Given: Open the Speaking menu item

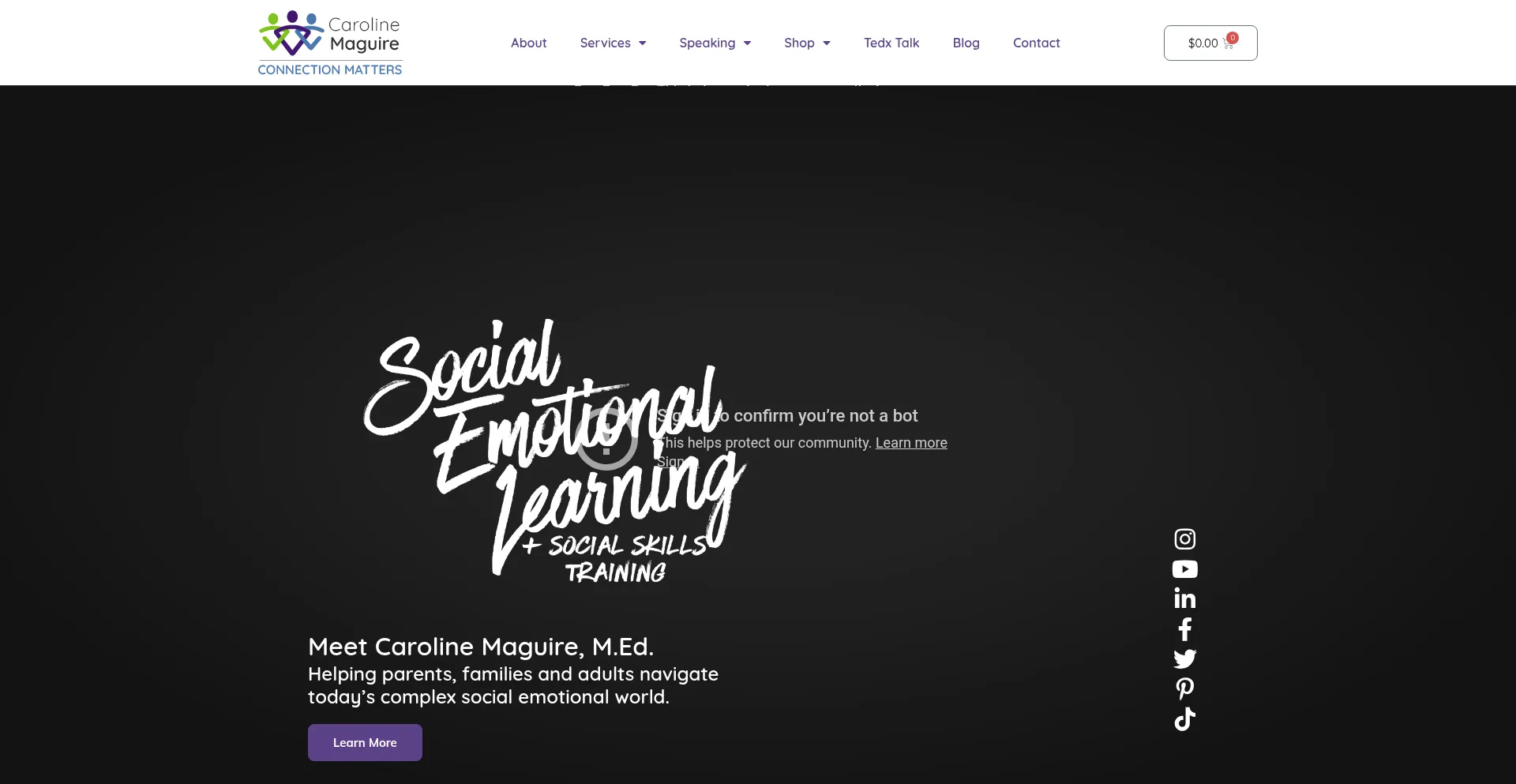Looking at the screenshot, I should click(707, 43).
